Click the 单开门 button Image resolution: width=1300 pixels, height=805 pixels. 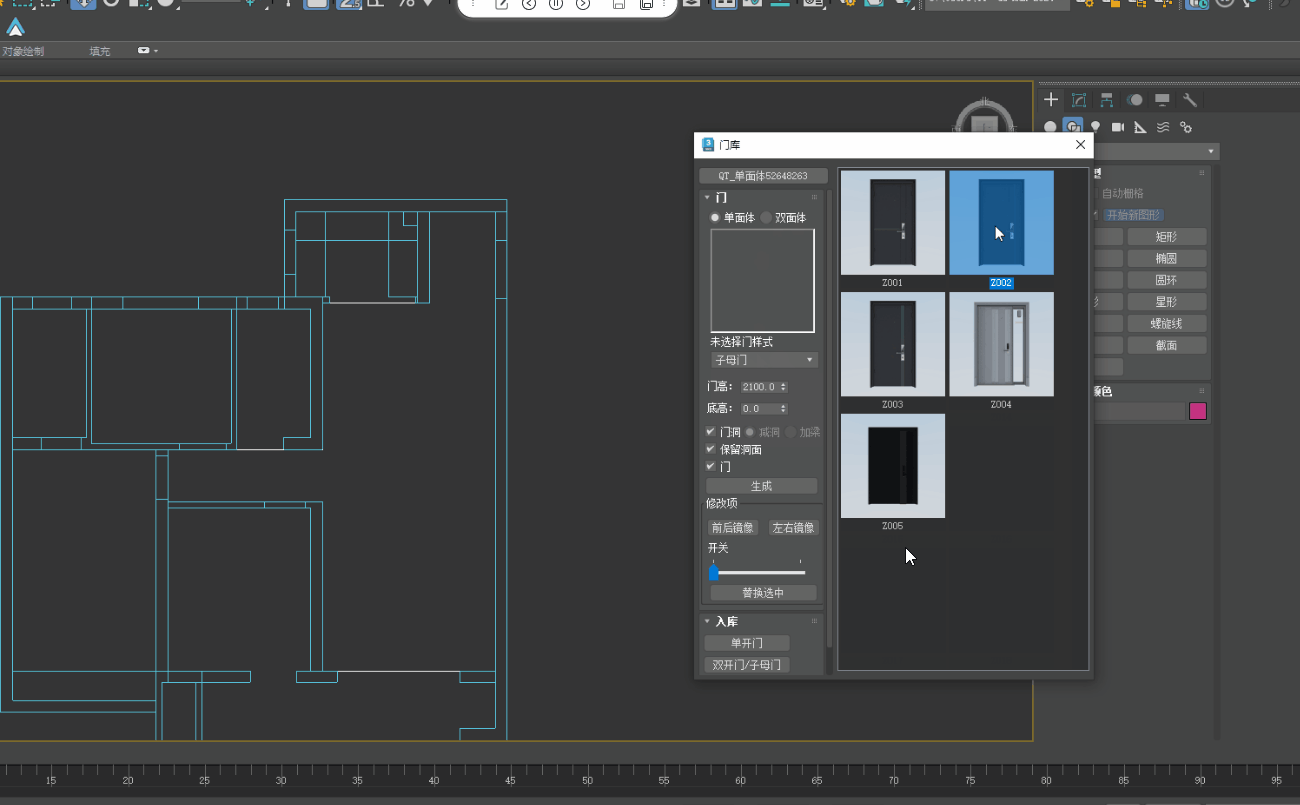tap(747, 643)
